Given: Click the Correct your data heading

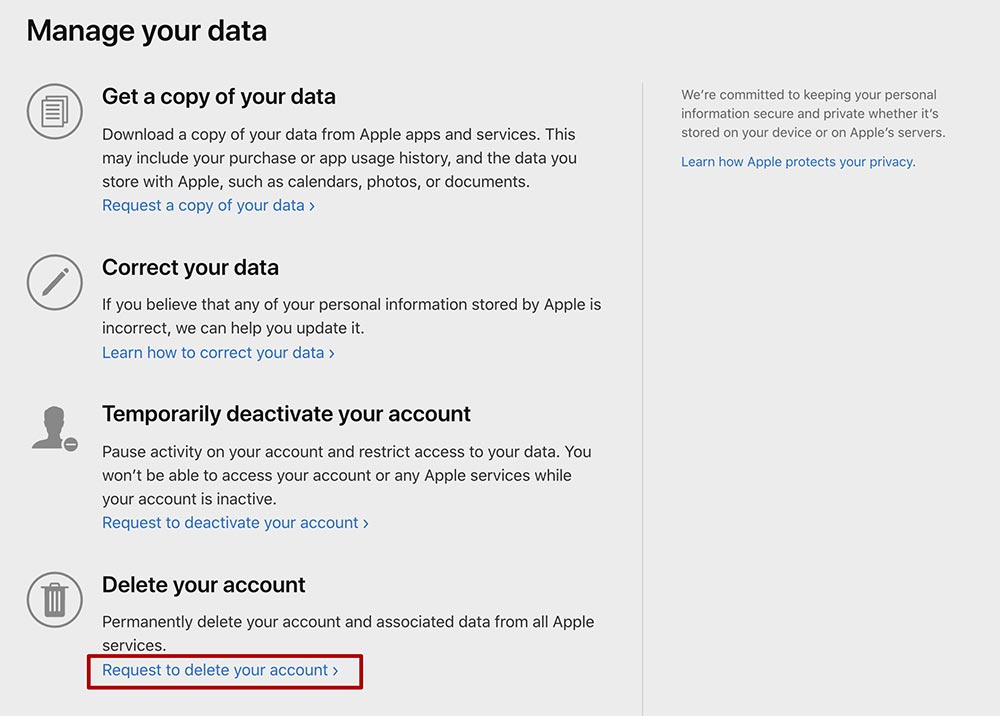Looking at the screenshot, I should [x=190, y=267].
